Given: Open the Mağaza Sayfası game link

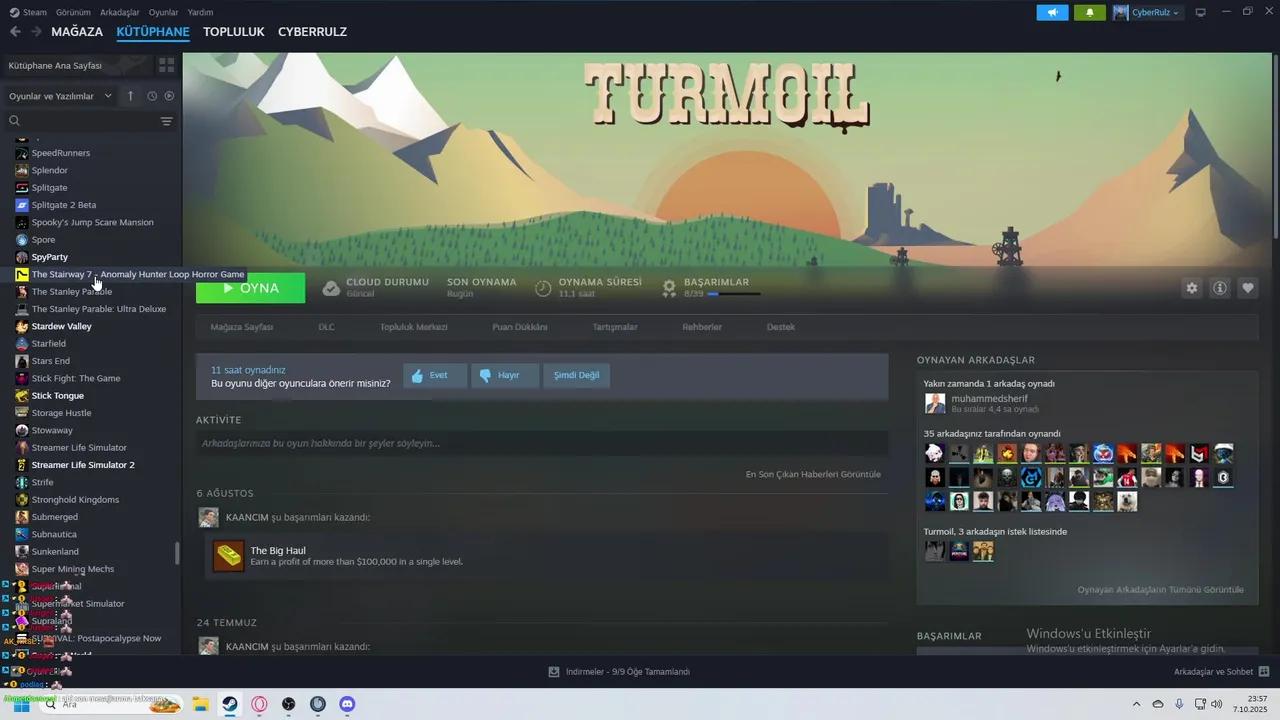Looking at the screenshot, I should click(x=241, y=327).
